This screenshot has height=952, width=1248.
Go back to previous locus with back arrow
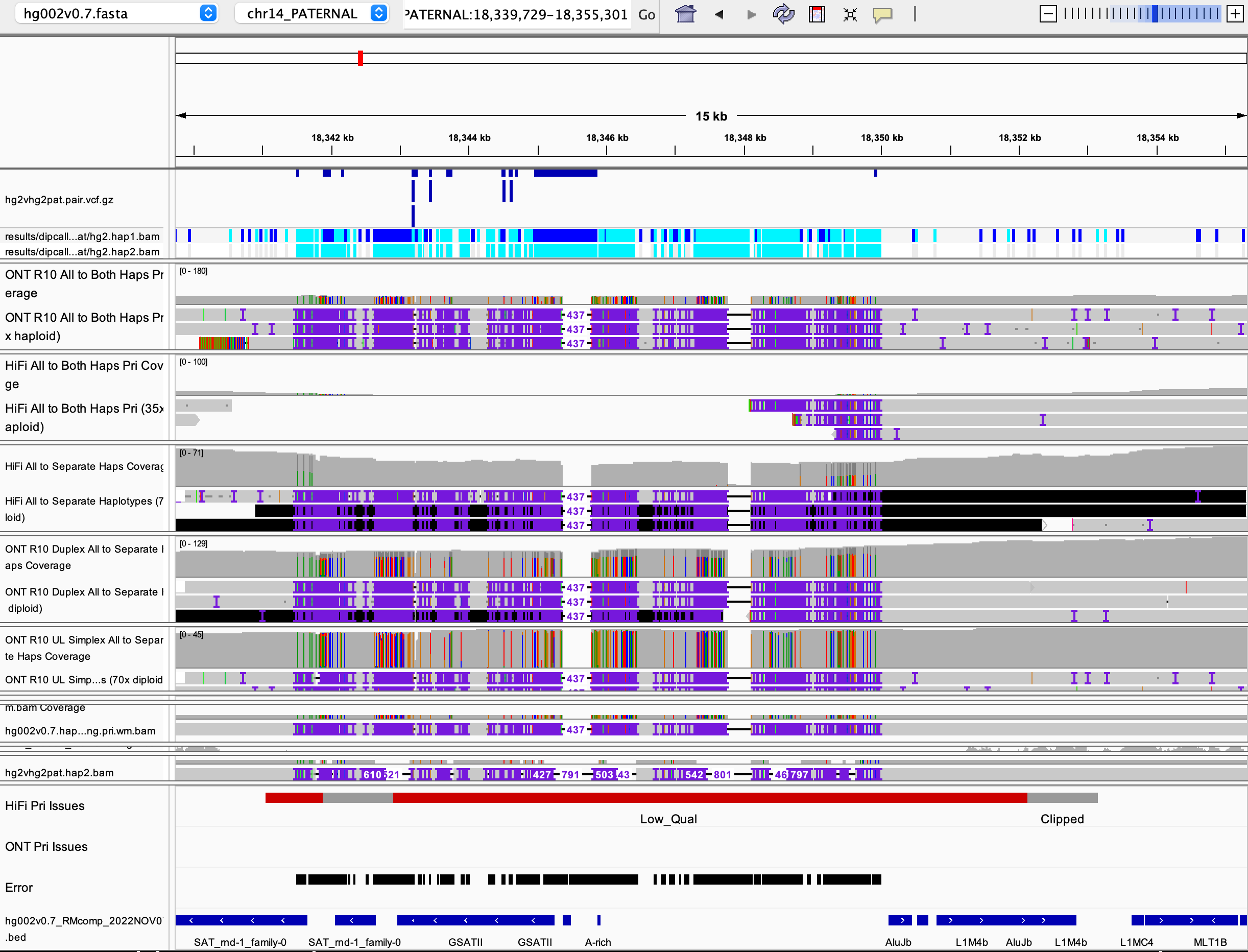[x=718, y=14]
